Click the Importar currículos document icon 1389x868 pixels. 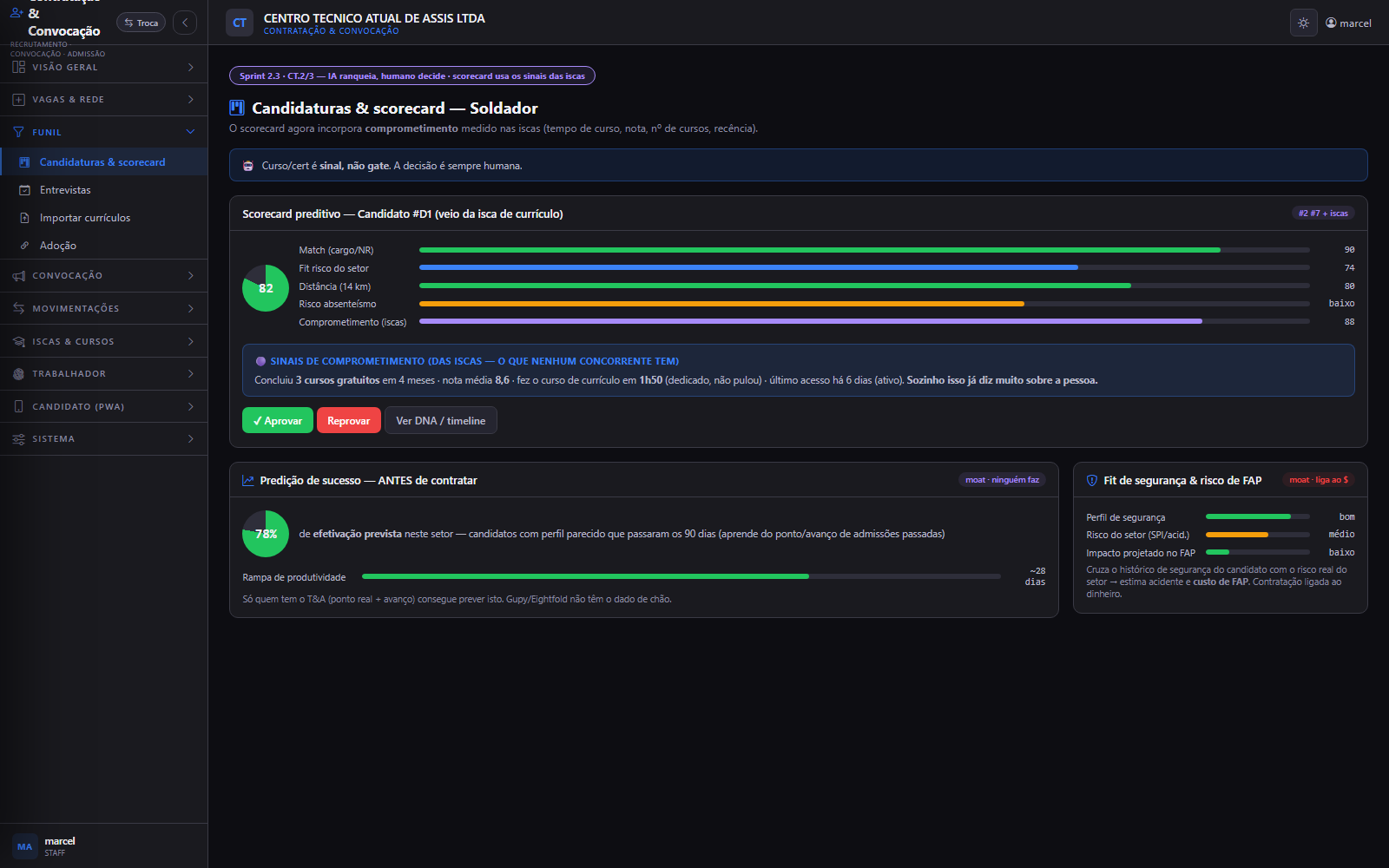(24, 218)
